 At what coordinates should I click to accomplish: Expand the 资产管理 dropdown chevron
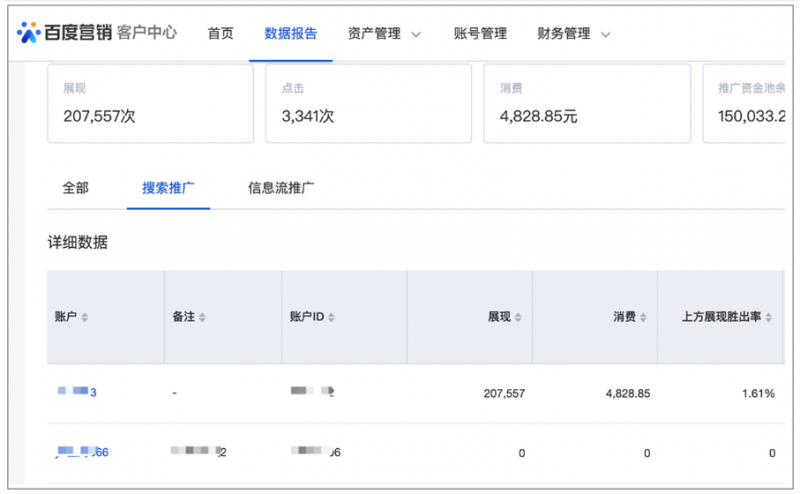[416, 35]
